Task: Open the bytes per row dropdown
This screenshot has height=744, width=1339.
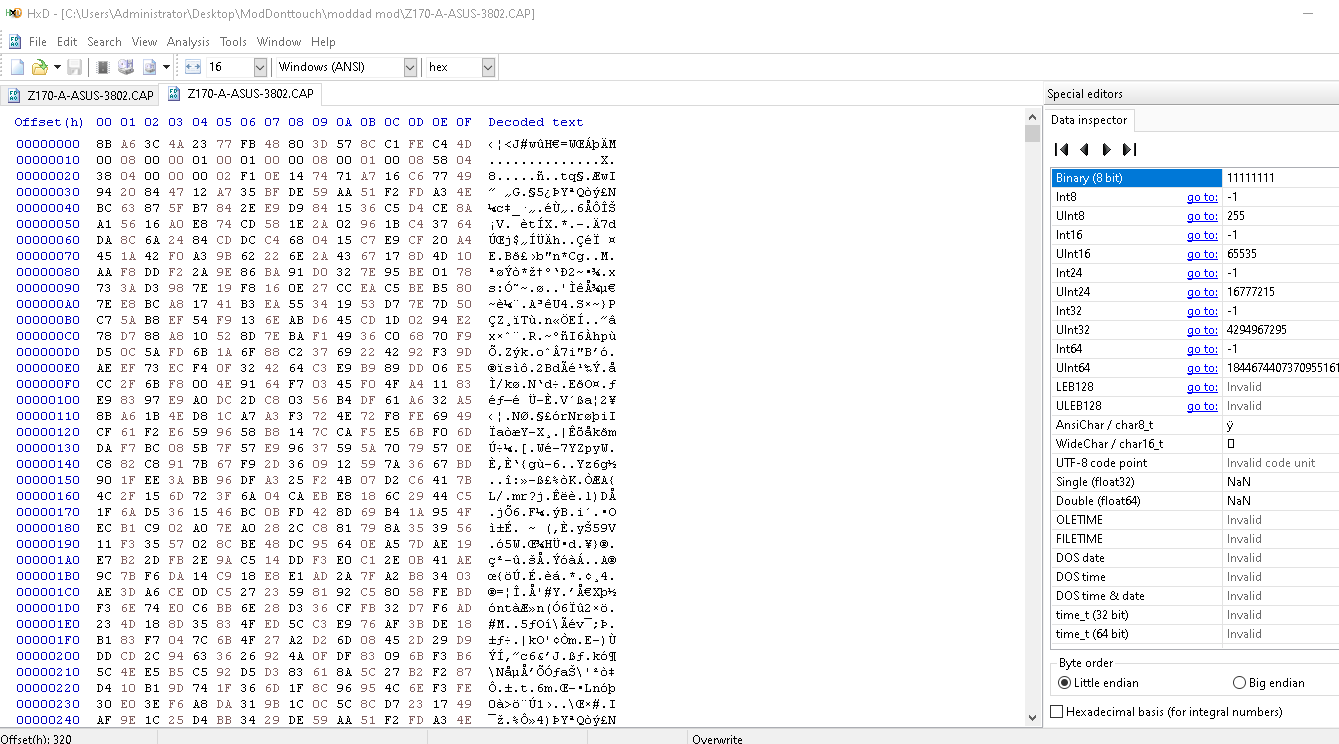Action: point(260,67)
